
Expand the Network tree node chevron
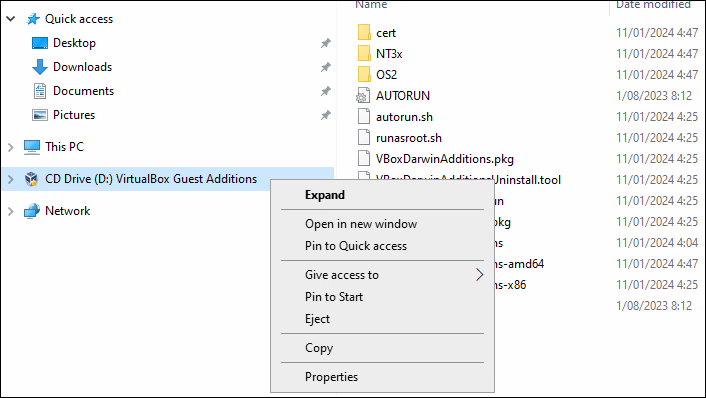pyautogui.click(x=11, y=211)
